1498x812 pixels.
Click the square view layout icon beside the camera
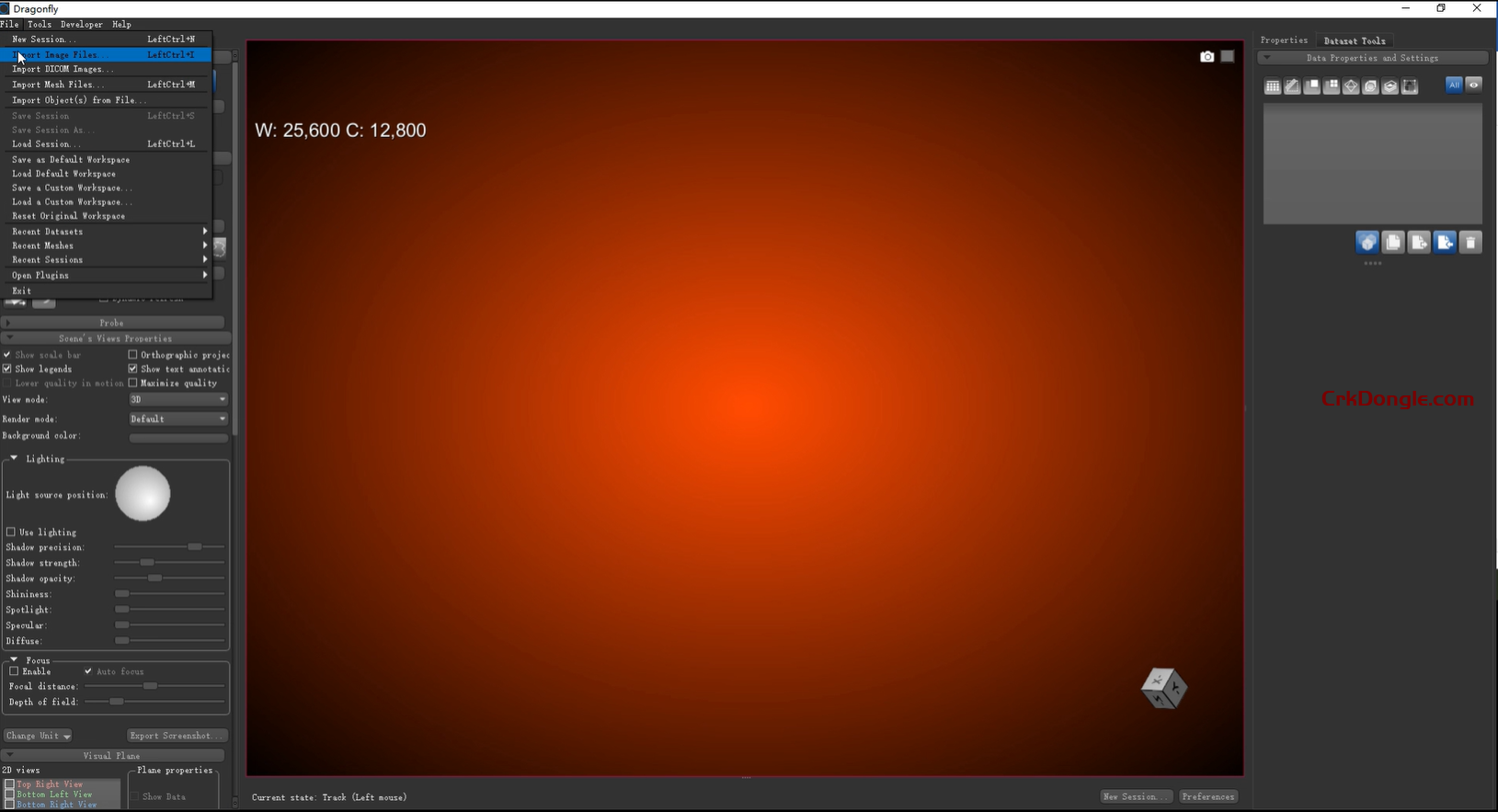click(1228, 57)
